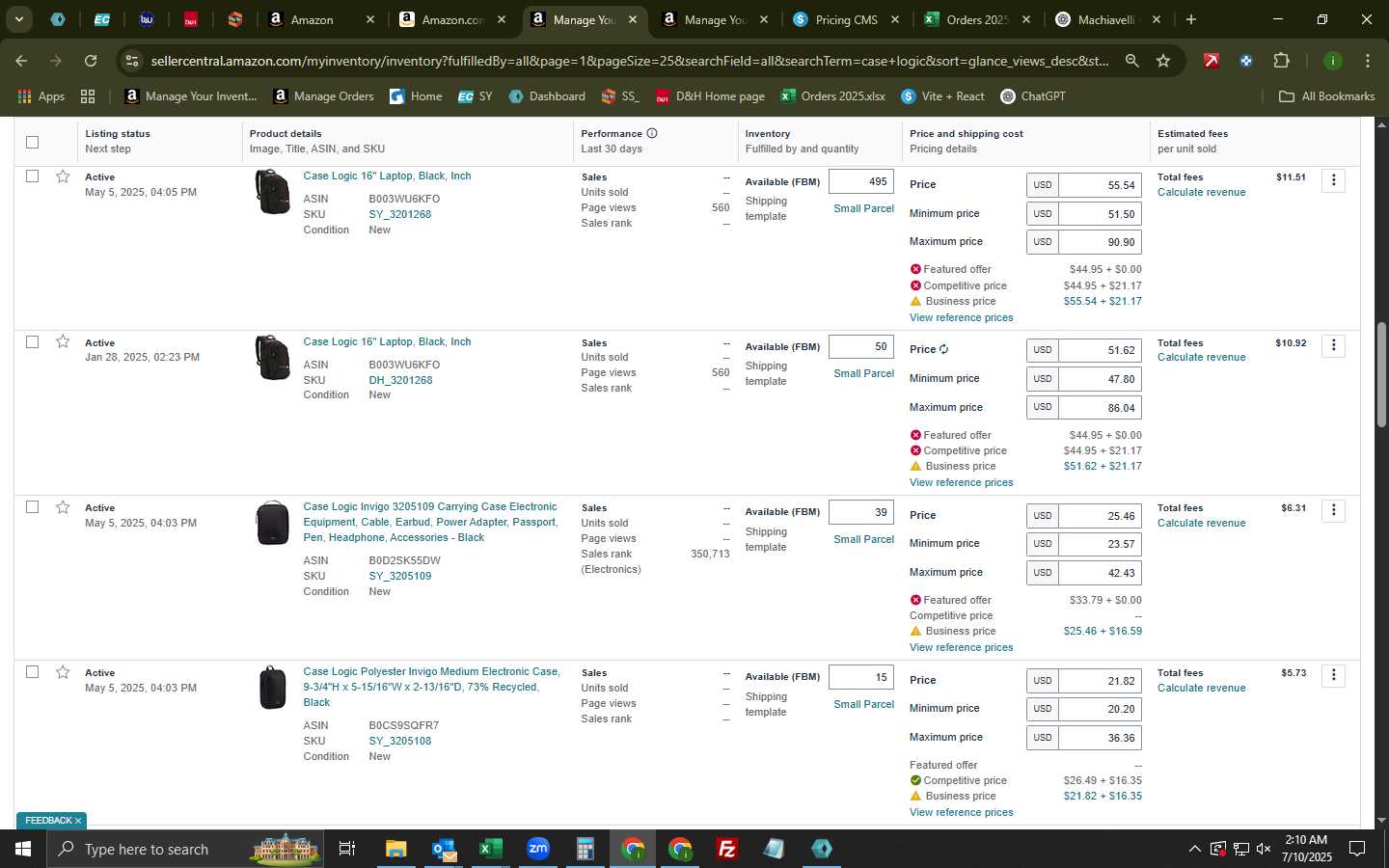Open FileZilla from the taskbar
This screenshot has height=868, width=1389.
click(727, 849)
